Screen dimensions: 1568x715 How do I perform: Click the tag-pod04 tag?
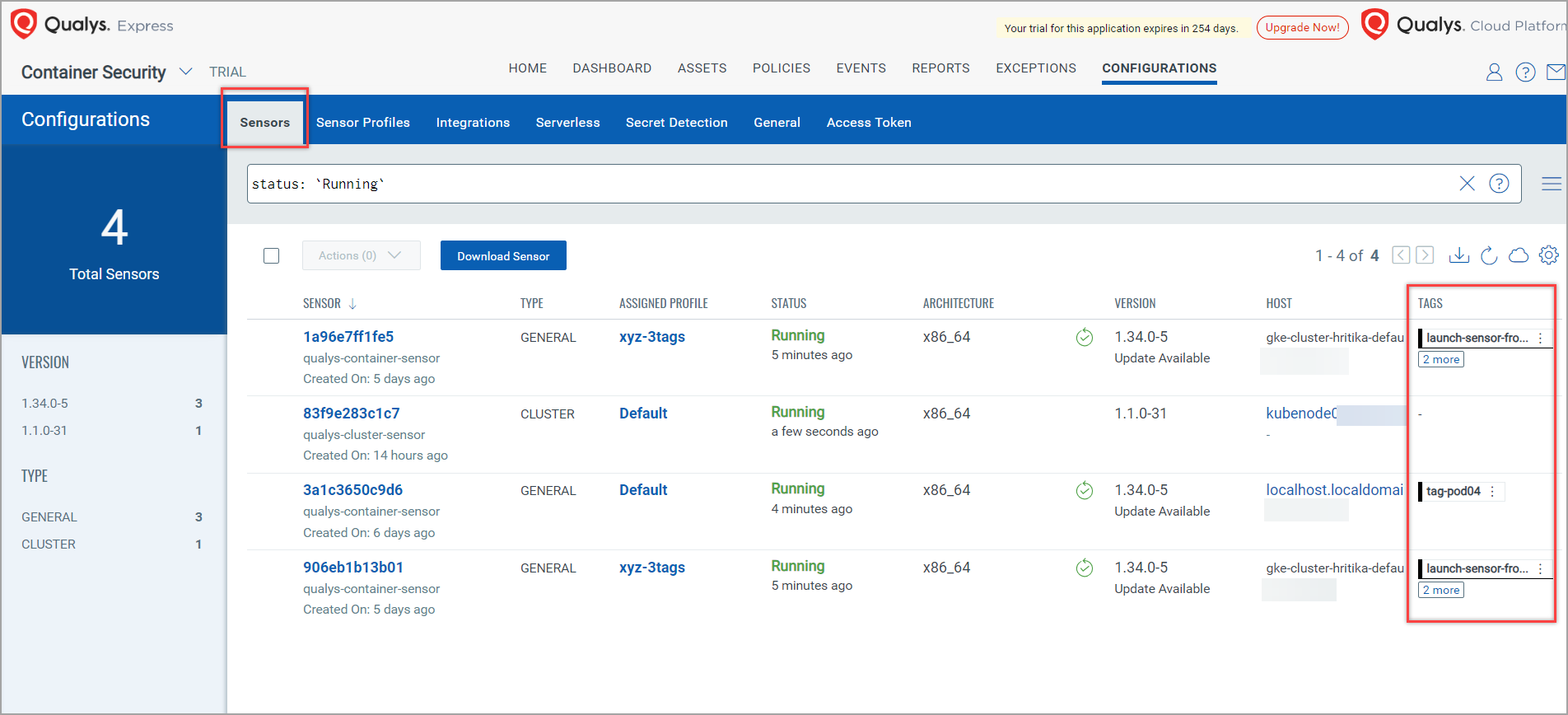tap(1453, 491)
